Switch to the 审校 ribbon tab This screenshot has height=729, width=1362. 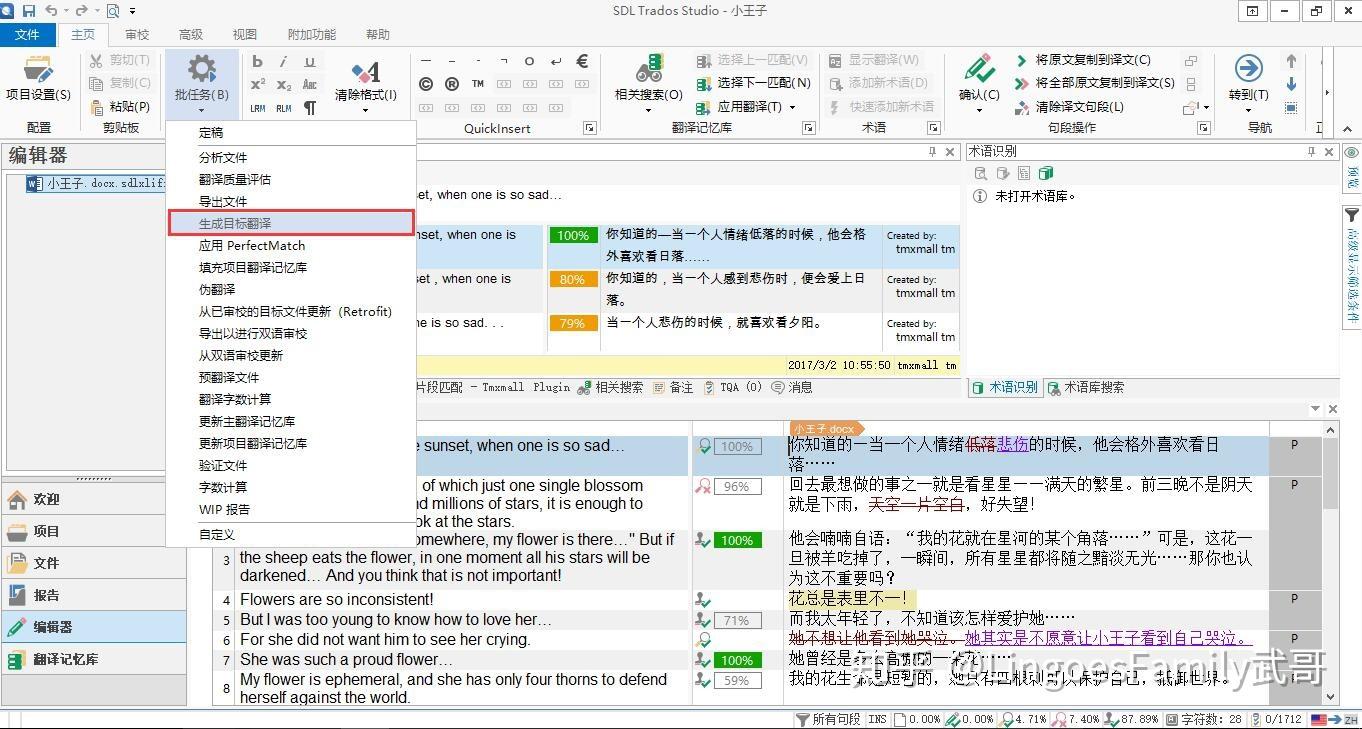137,33
